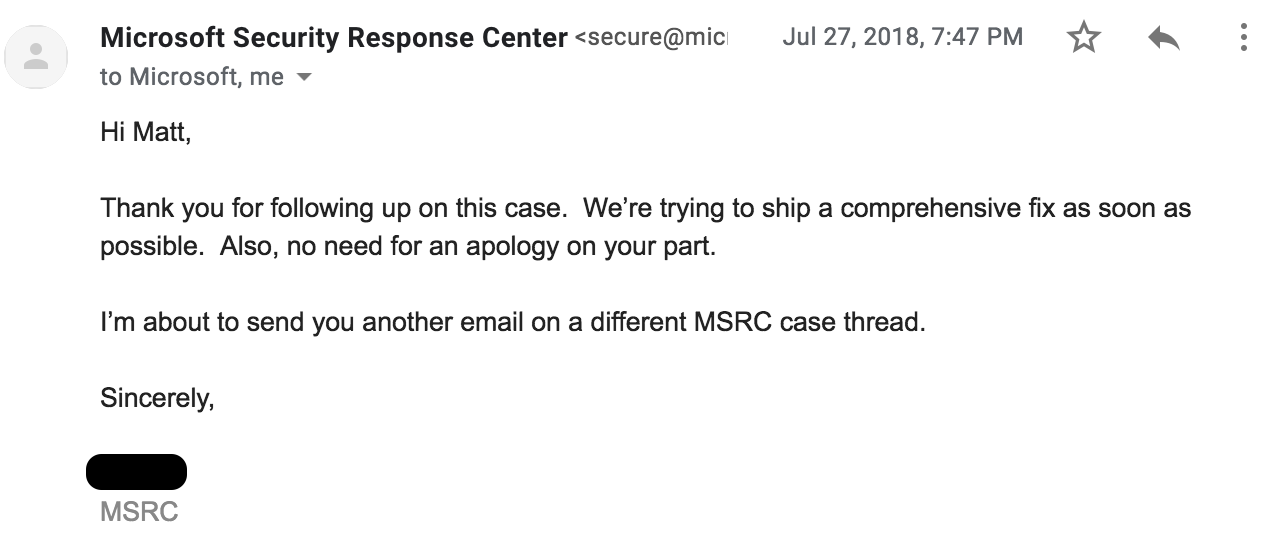
Task: Click the Reply arrow icon
Action: tap(1163, 38)
